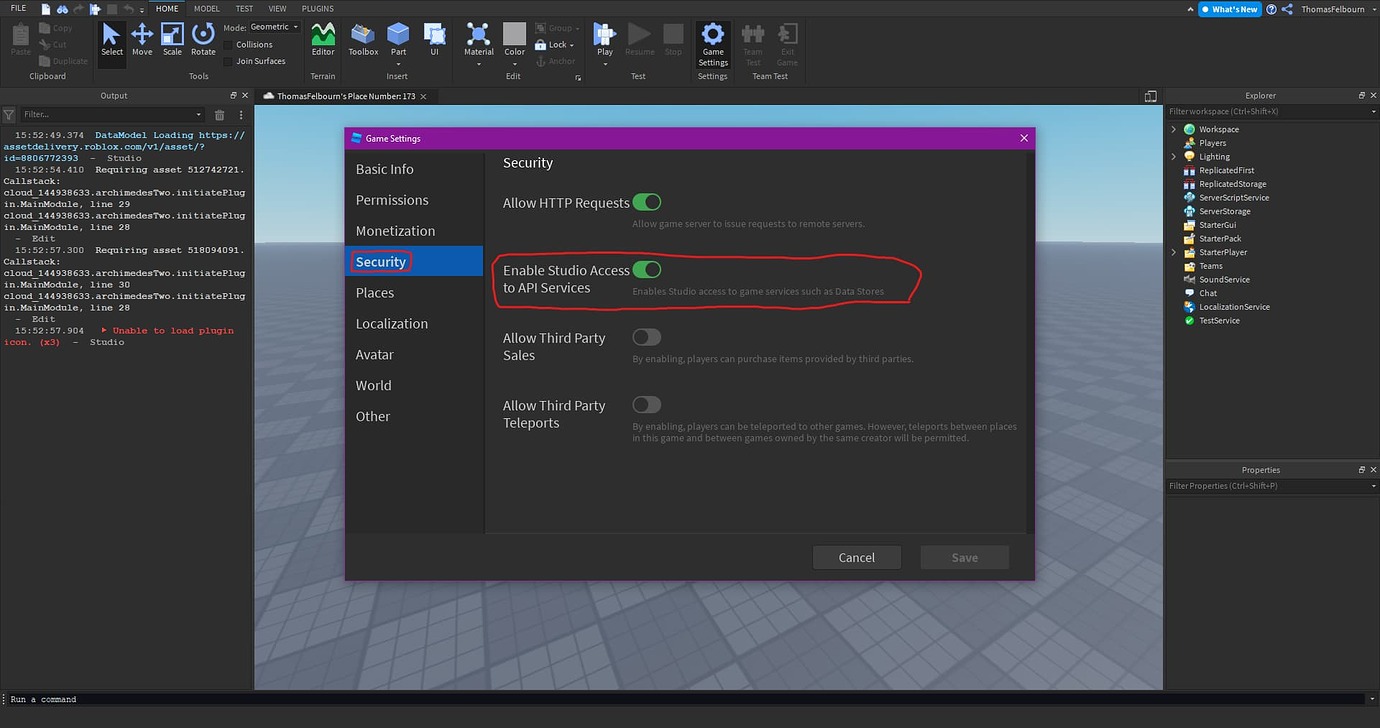Image resolution: width=1380 pixels, height=728 pixels.
Task: Click the Material icon
Action: click(479, 35)
